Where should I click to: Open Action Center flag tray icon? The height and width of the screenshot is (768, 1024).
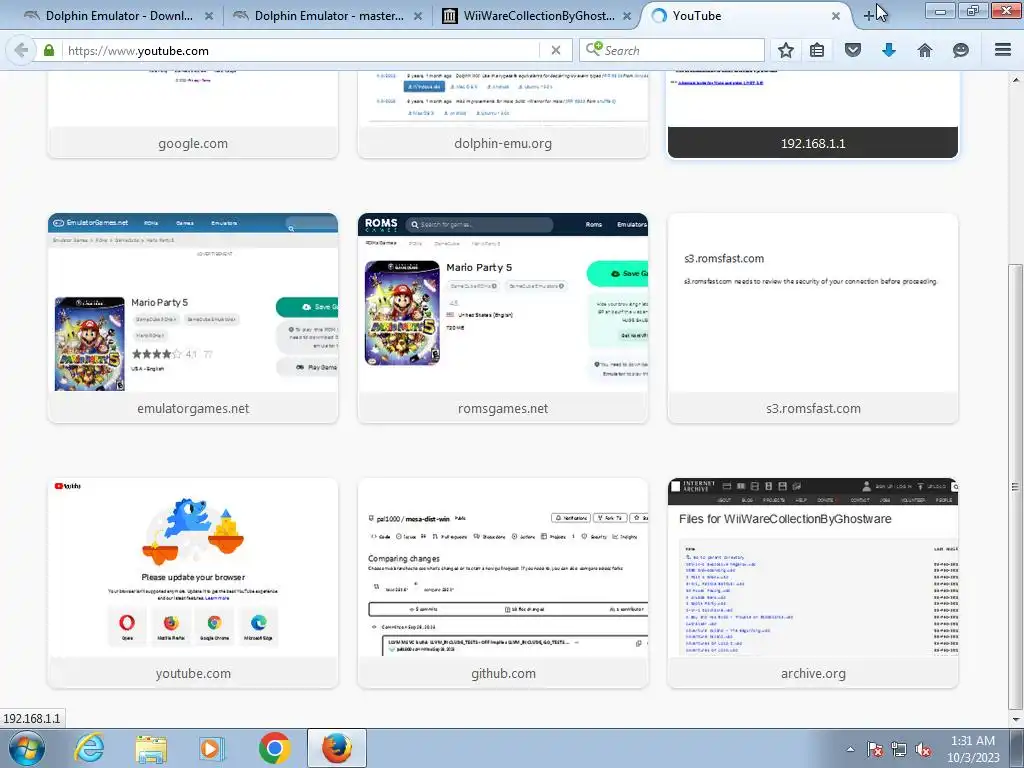[x=874, y=749]
